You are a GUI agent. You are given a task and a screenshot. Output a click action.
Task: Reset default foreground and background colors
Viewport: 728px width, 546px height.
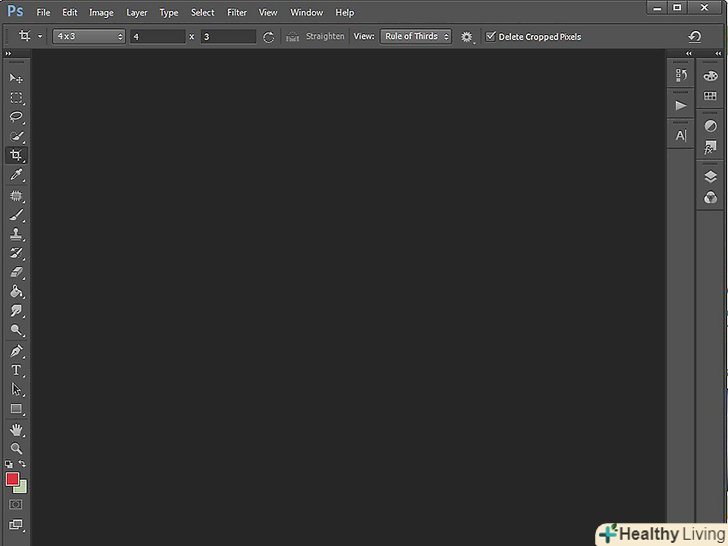9,464
